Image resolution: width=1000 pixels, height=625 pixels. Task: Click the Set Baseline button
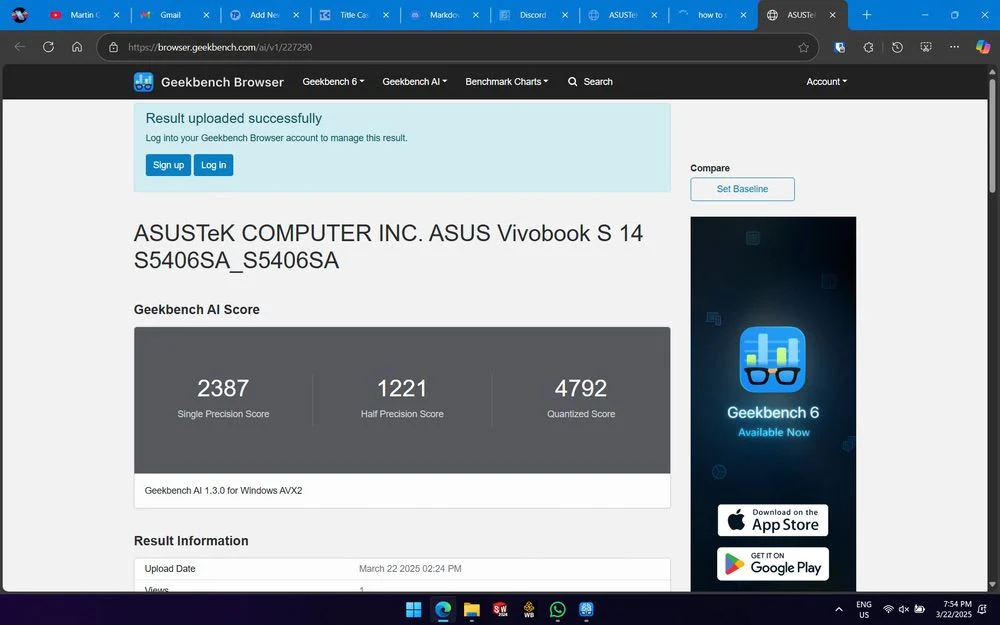pos(742,189)
